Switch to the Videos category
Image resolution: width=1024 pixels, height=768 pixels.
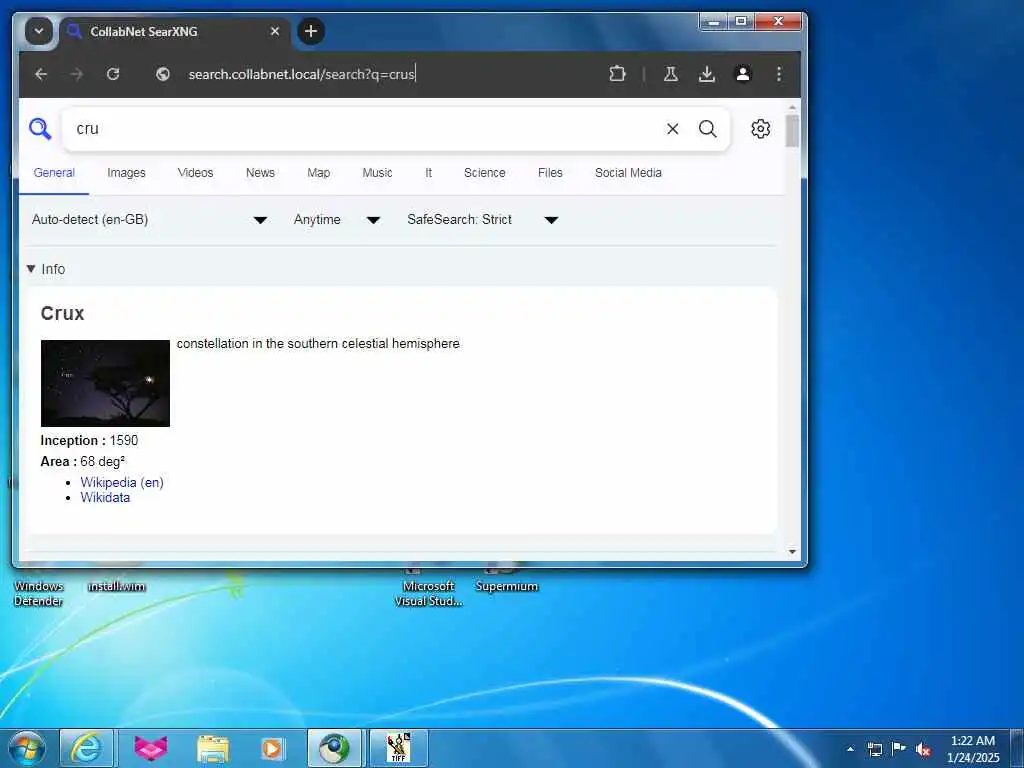(x=195, y=173)
